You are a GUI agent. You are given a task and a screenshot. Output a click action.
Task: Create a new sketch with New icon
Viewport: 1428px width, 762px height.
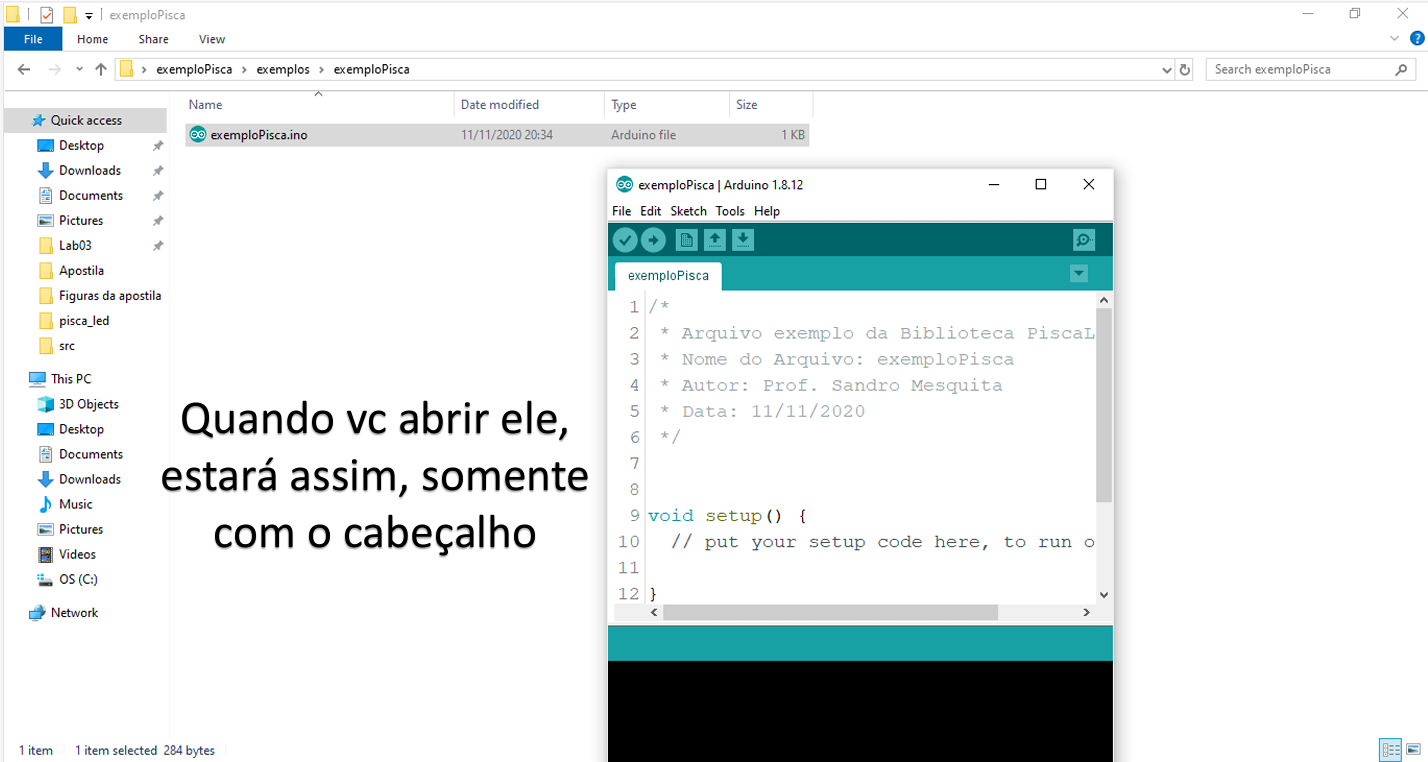686,240
